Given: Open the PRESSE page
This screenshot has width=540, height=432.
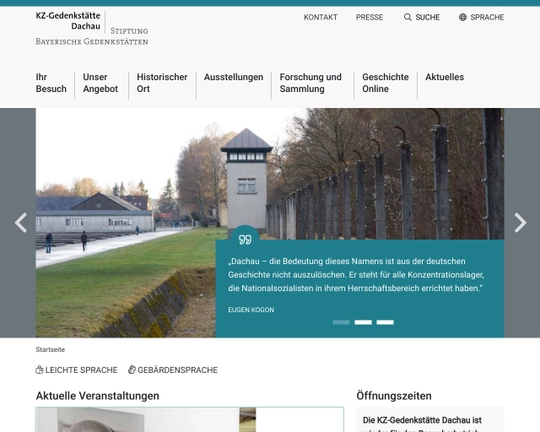Looking at the screenshot, I should point(370,17).
